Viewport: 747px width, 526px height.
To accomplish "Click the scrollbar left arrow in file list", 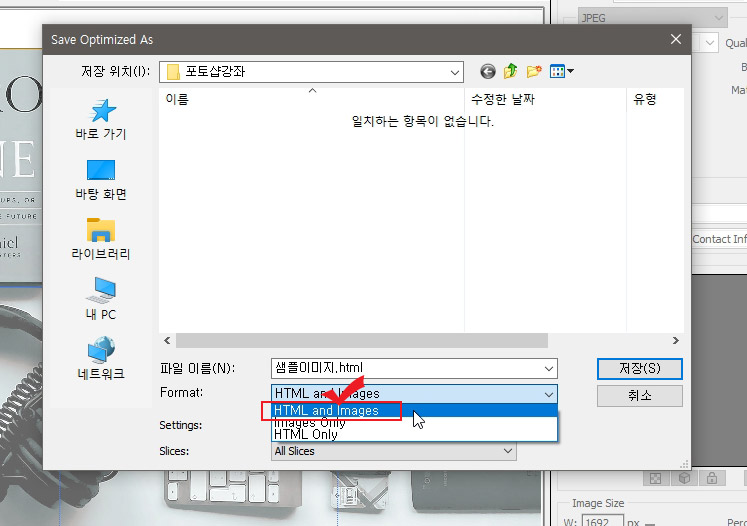I will (x=167, y=340).
